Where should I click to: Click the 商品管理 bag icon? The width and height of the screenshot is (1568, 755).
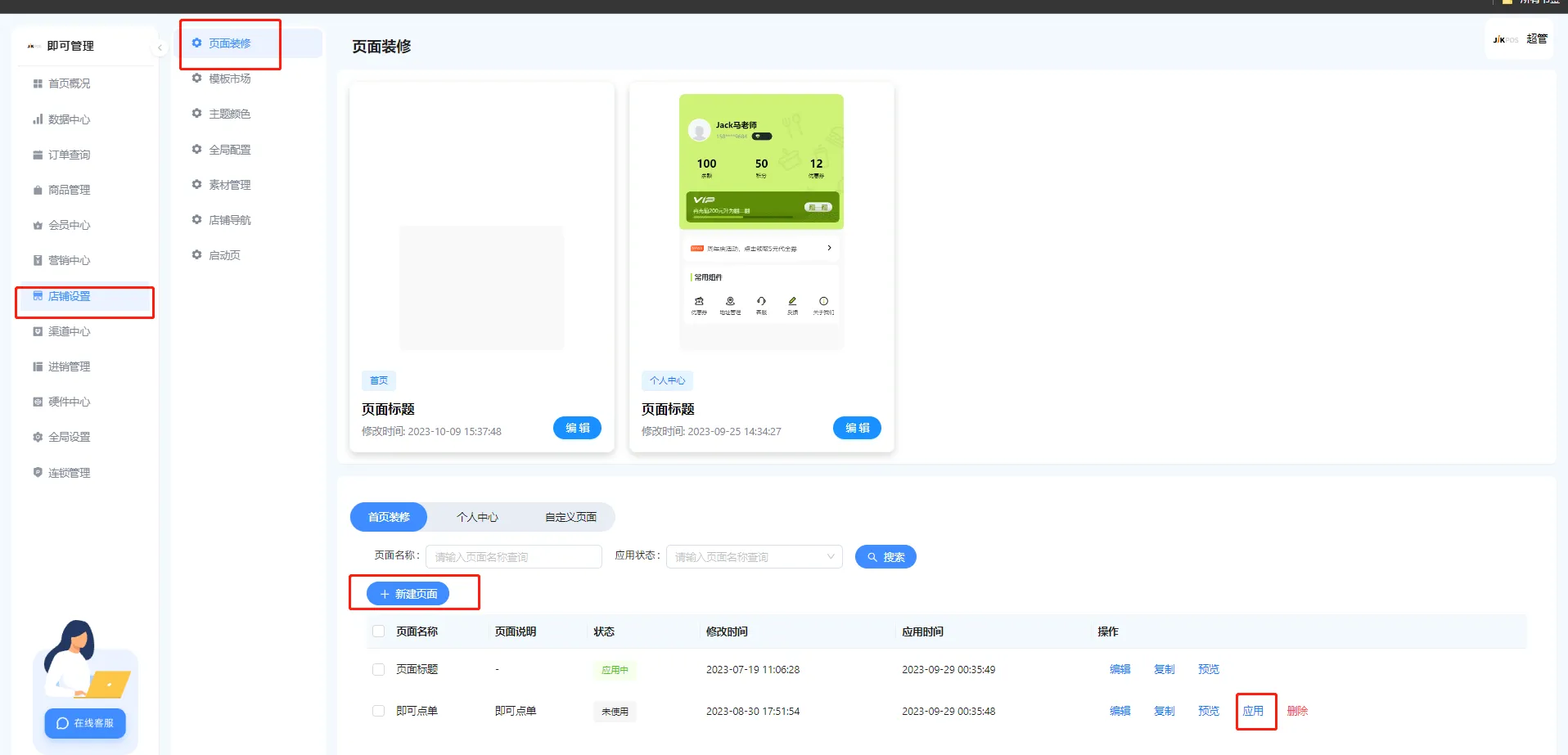[x=38, y=190]
